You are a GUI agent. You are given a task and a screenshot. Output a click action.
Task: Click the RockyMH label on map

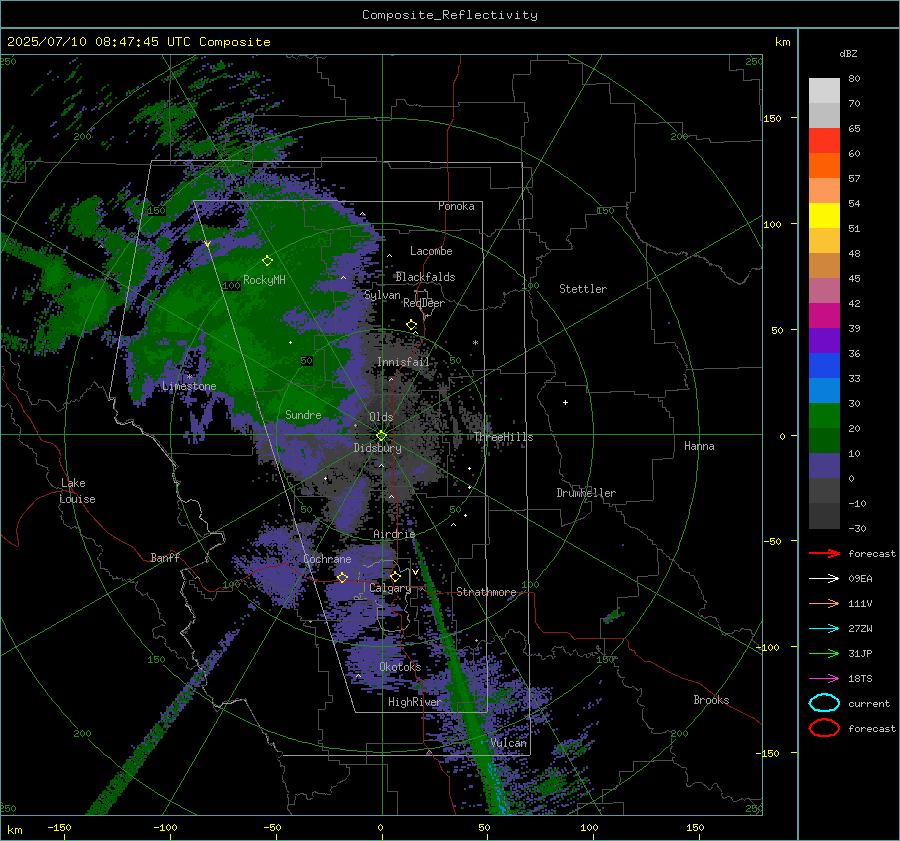[264, 280]
